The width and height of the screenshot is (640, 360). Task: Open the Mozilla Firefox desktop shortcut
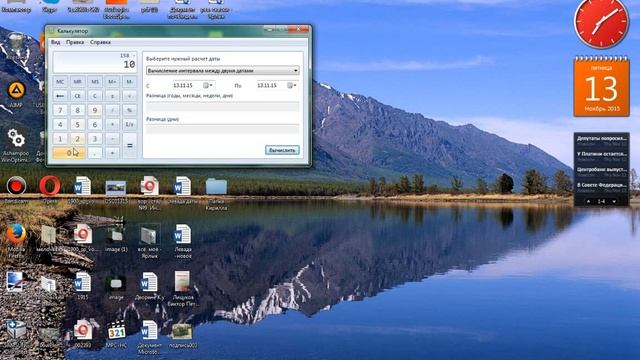click(16, 235)
